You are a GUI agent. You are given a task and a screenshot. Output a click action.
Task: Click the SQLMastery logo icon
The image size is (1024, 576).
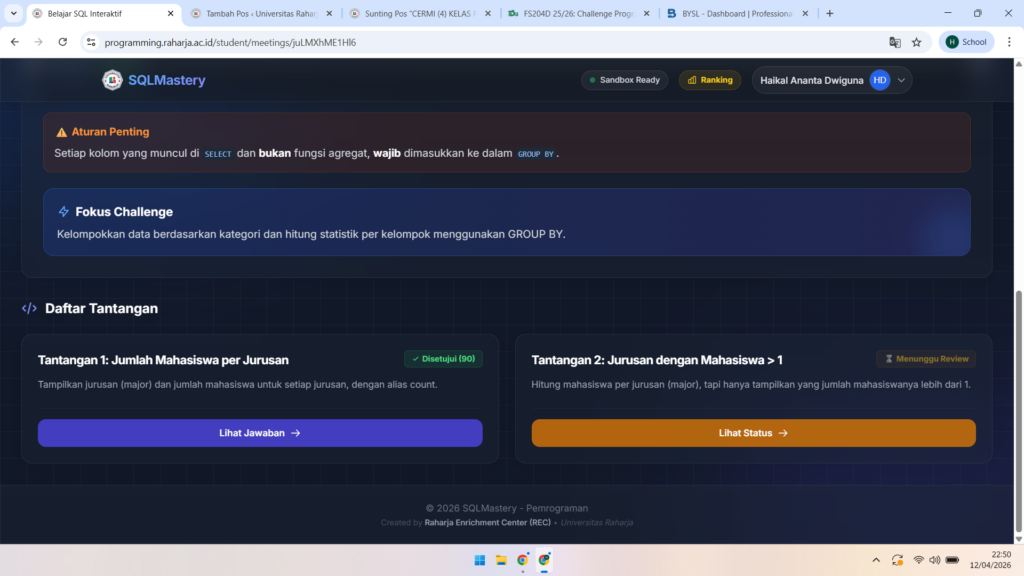point(112,80)
